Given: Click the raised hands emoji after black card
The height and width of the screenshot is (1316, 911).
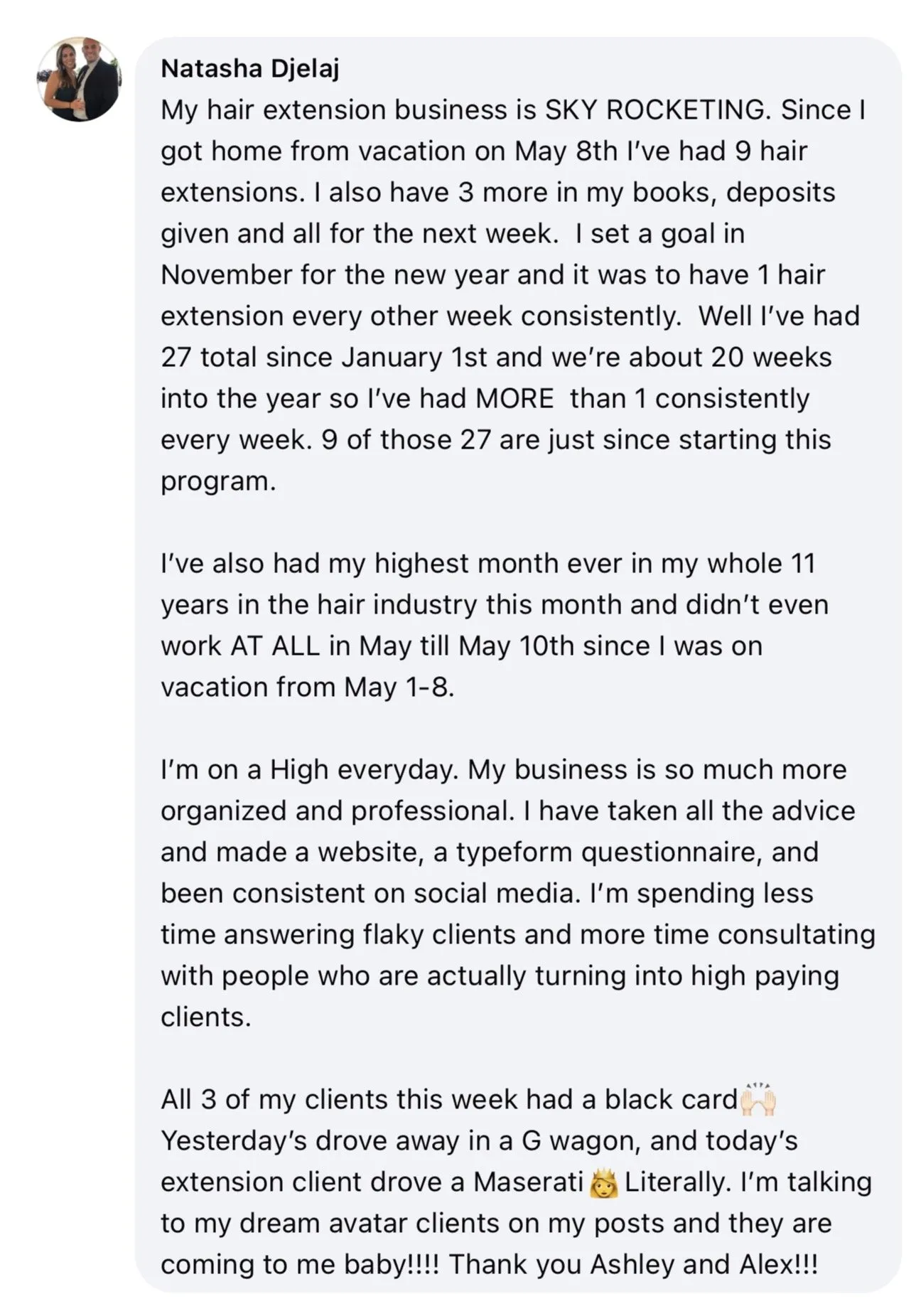Looking at the screenshot, I should point(758,1099).
